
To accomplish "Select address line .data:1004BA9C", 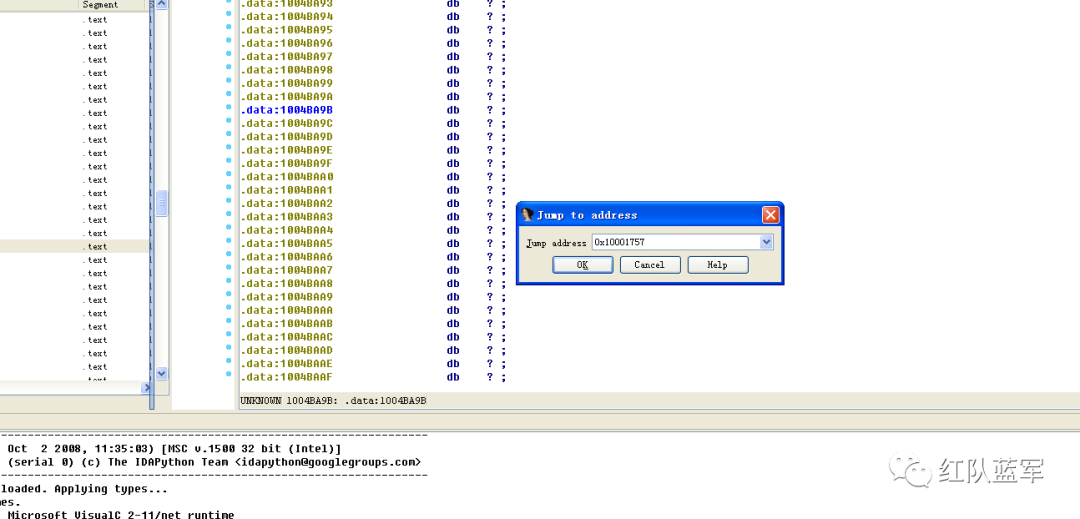I will click(287, 123).
